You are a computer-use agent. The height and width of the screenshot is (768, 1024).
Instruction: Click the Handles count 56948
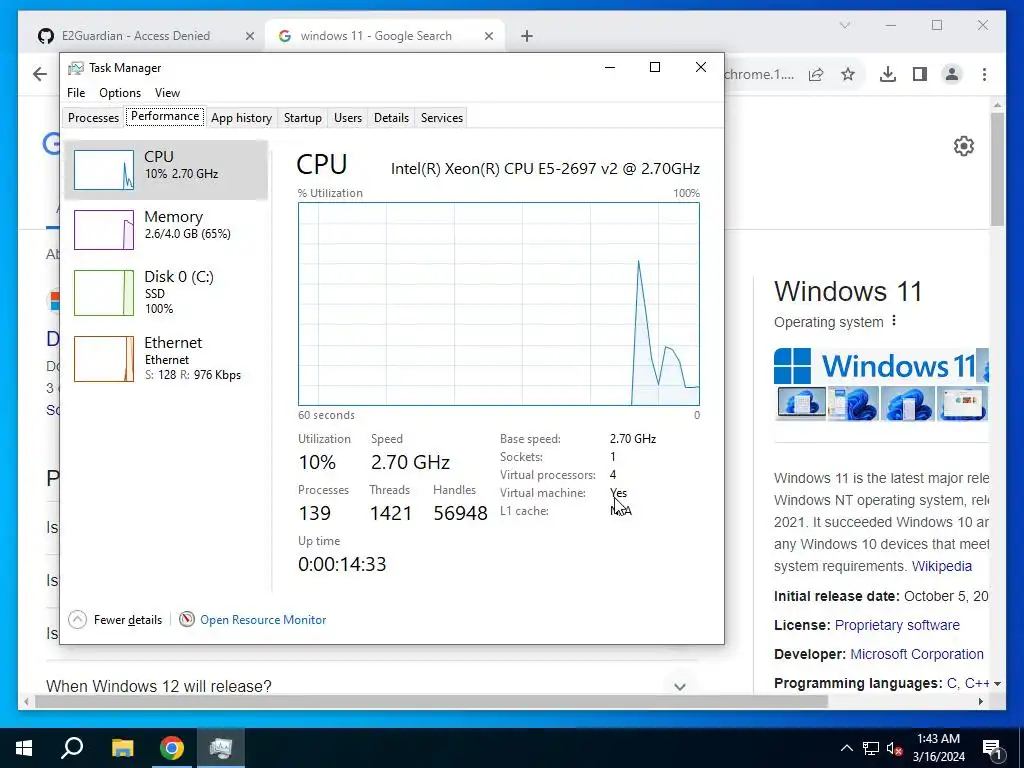460,513
